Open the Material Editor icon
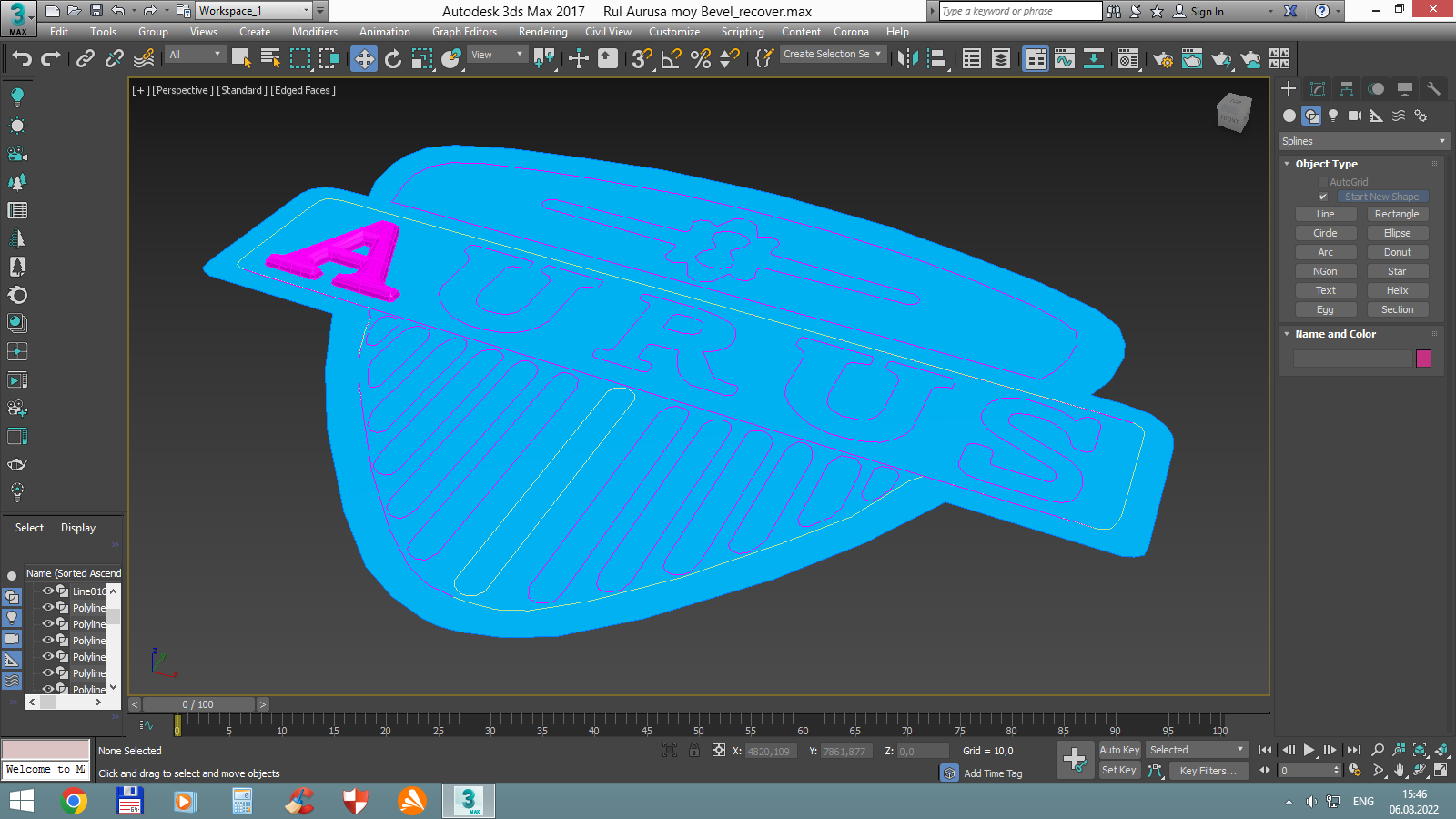Viewport: 1456px width, 819px height. coord(1128,59)
